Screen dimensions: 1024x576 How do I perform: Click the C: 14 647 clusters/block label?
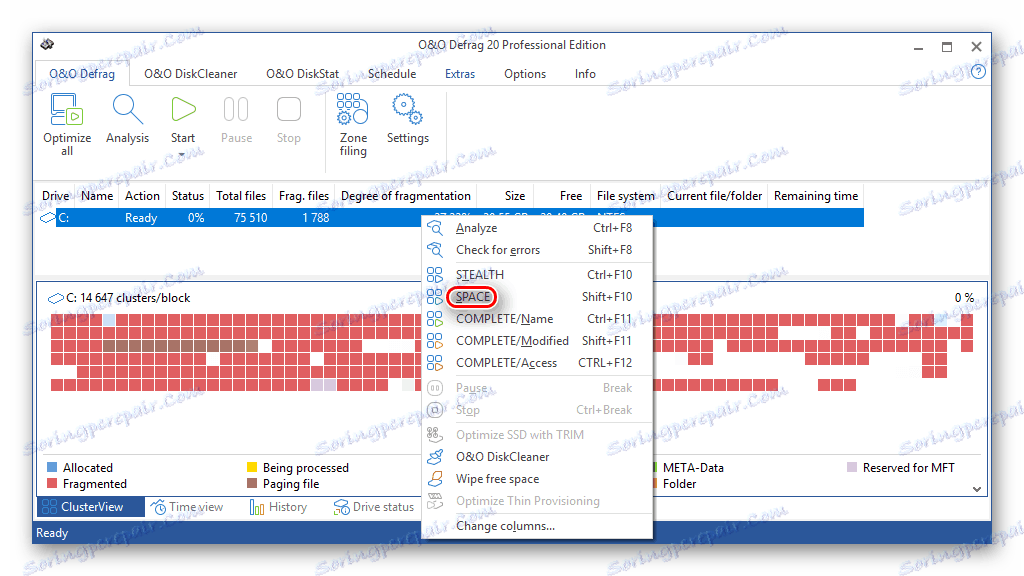128,298
